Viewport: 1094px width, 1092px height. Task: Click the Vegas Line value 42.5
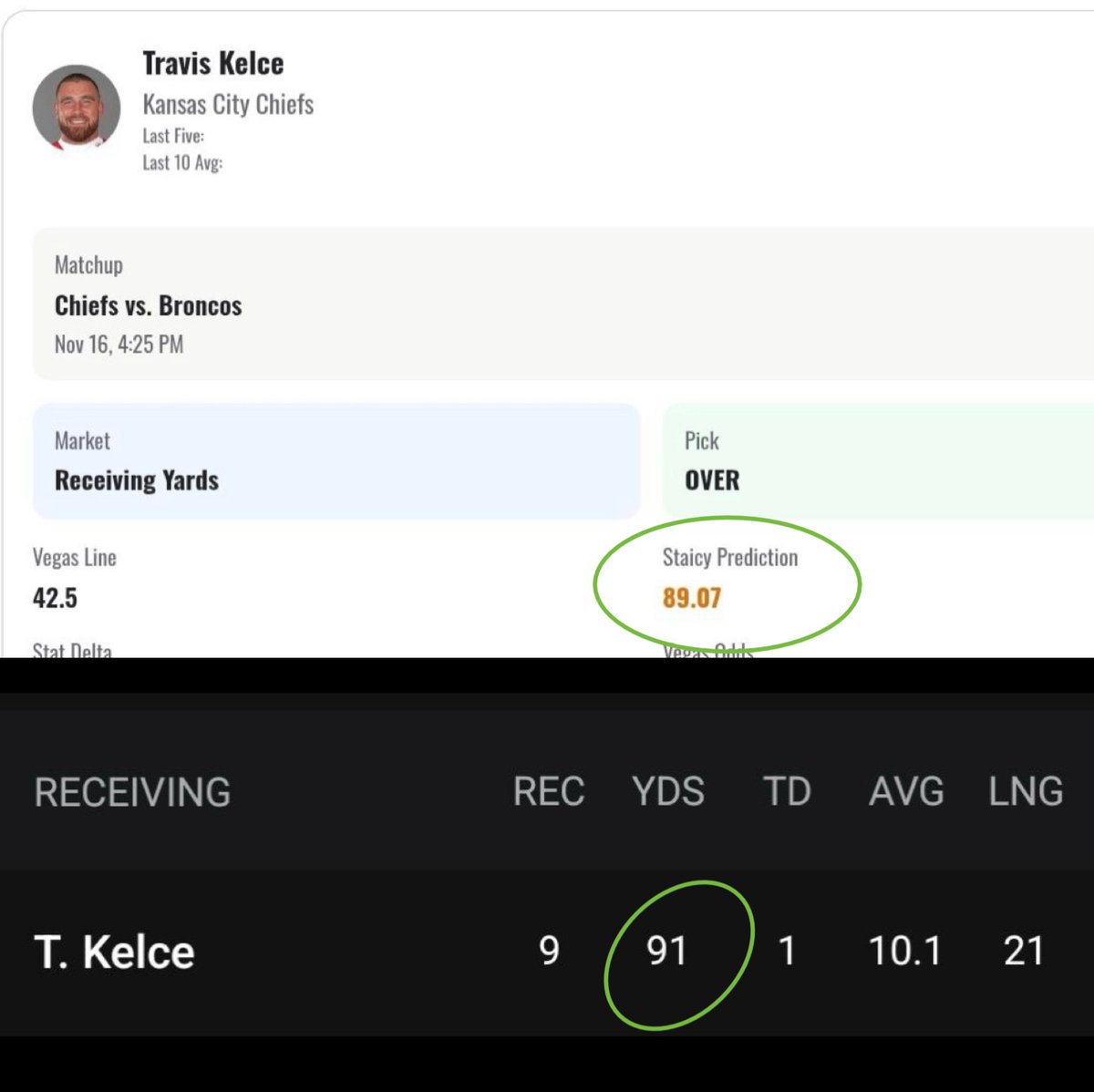(55, 598)
